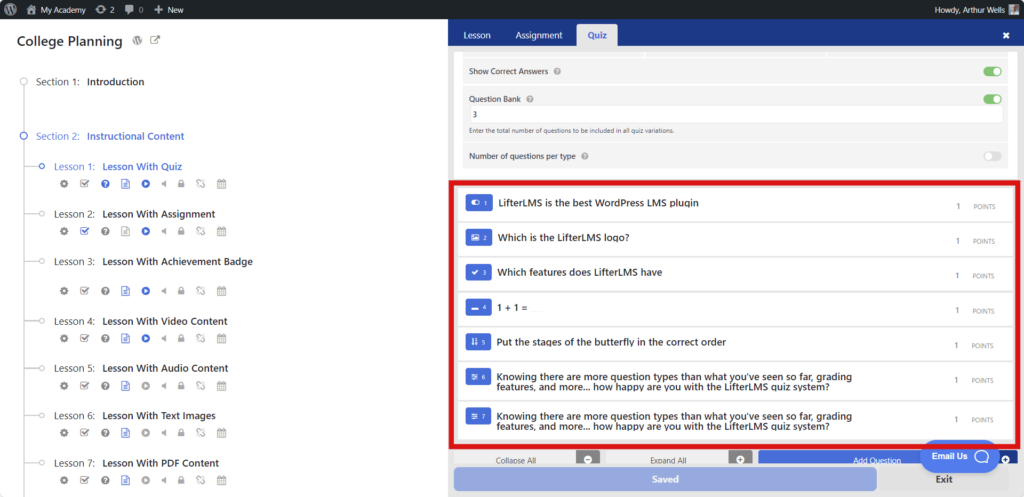Click broken-link icon for Lesson With Audio Content
The height and width of the screenshot is (497, 1024).
click(201, 386)
